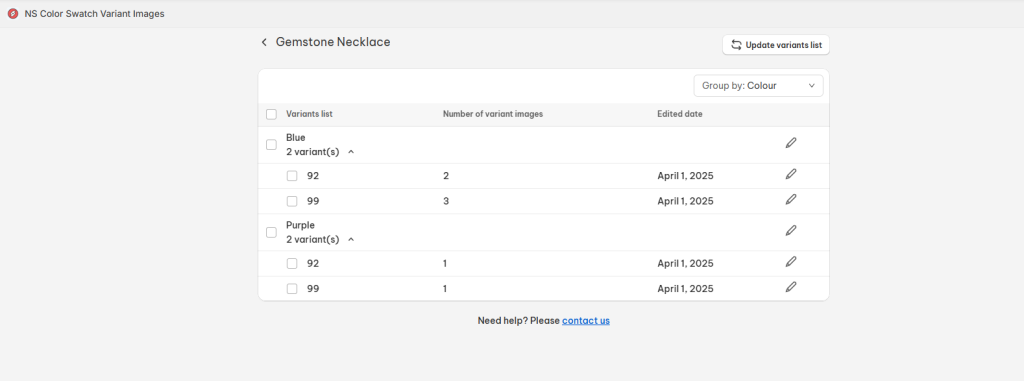Open the contact us link
The width and height of the screenshot is (1024, 381).
586,321
